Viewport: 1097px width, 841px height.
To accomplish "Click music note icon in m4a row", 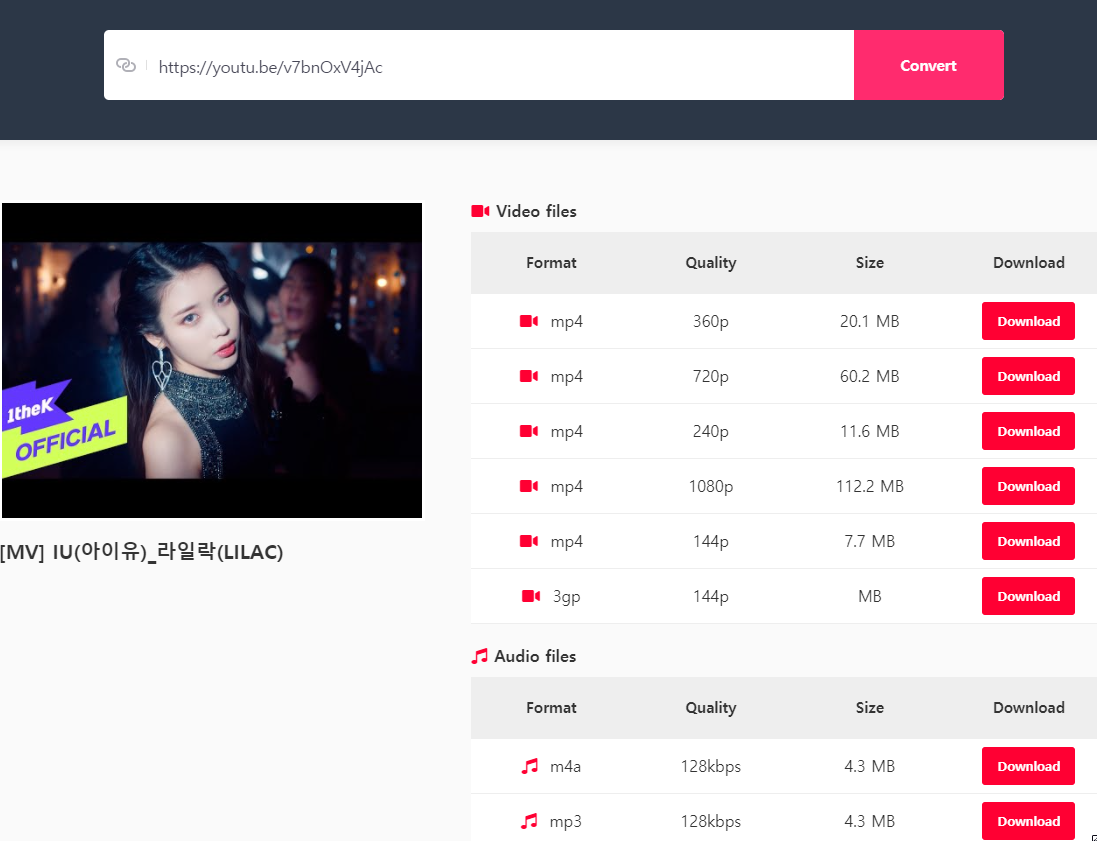I will 530,766.
